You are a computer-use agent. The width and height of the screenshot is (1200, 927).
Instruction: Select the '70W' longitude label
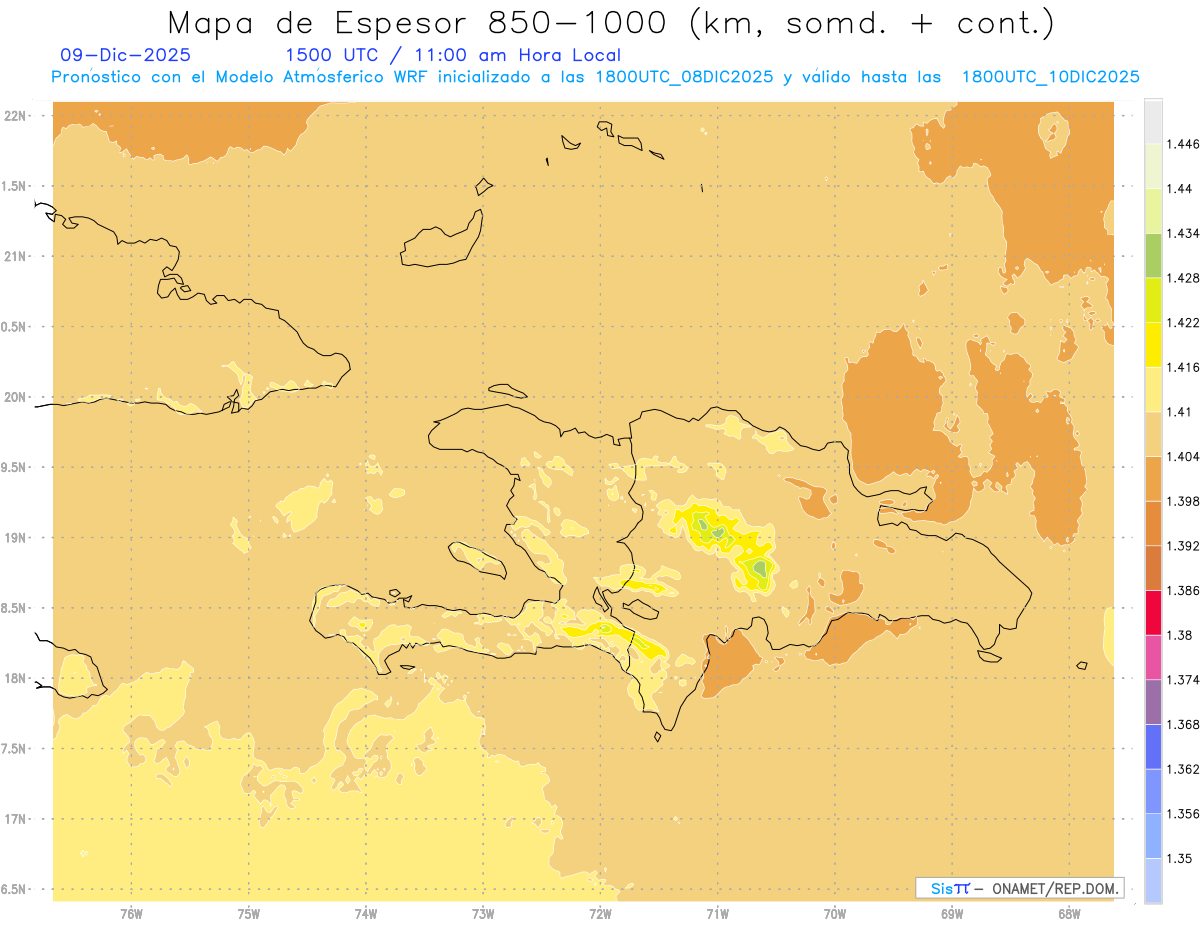tap(834, 914)
